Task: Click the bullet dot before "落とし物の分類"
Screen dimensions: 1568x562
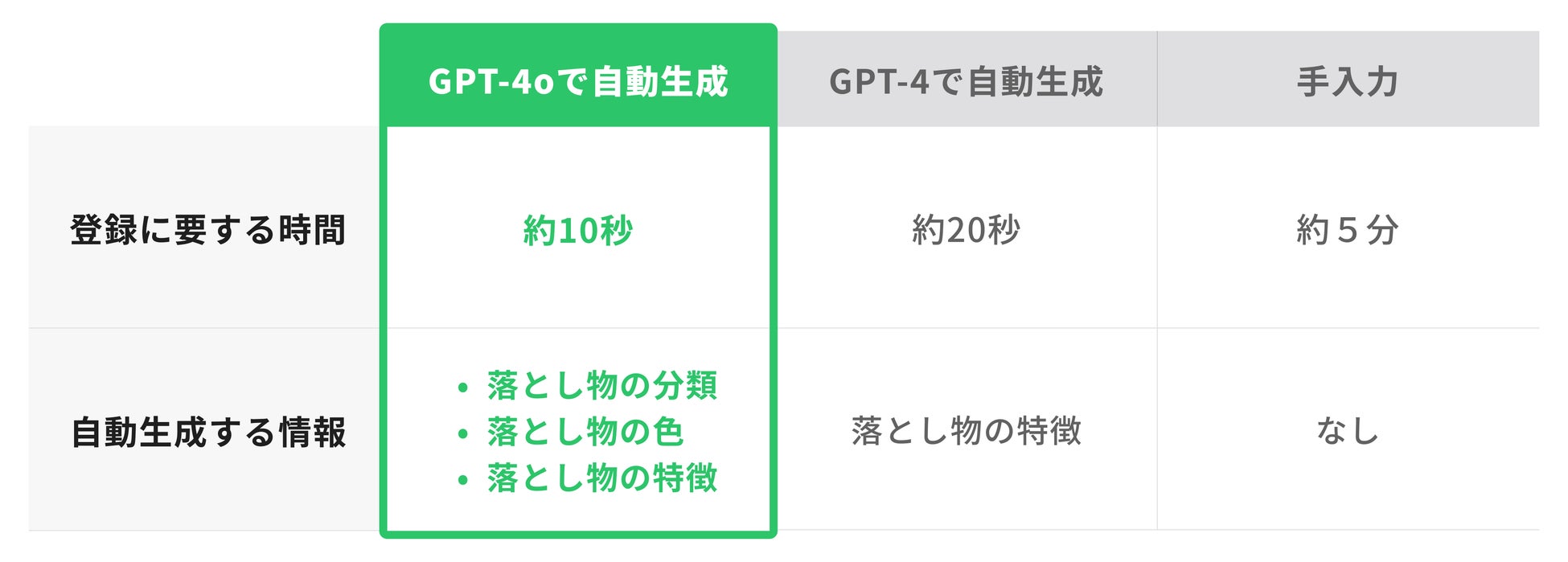Action: 462,388
